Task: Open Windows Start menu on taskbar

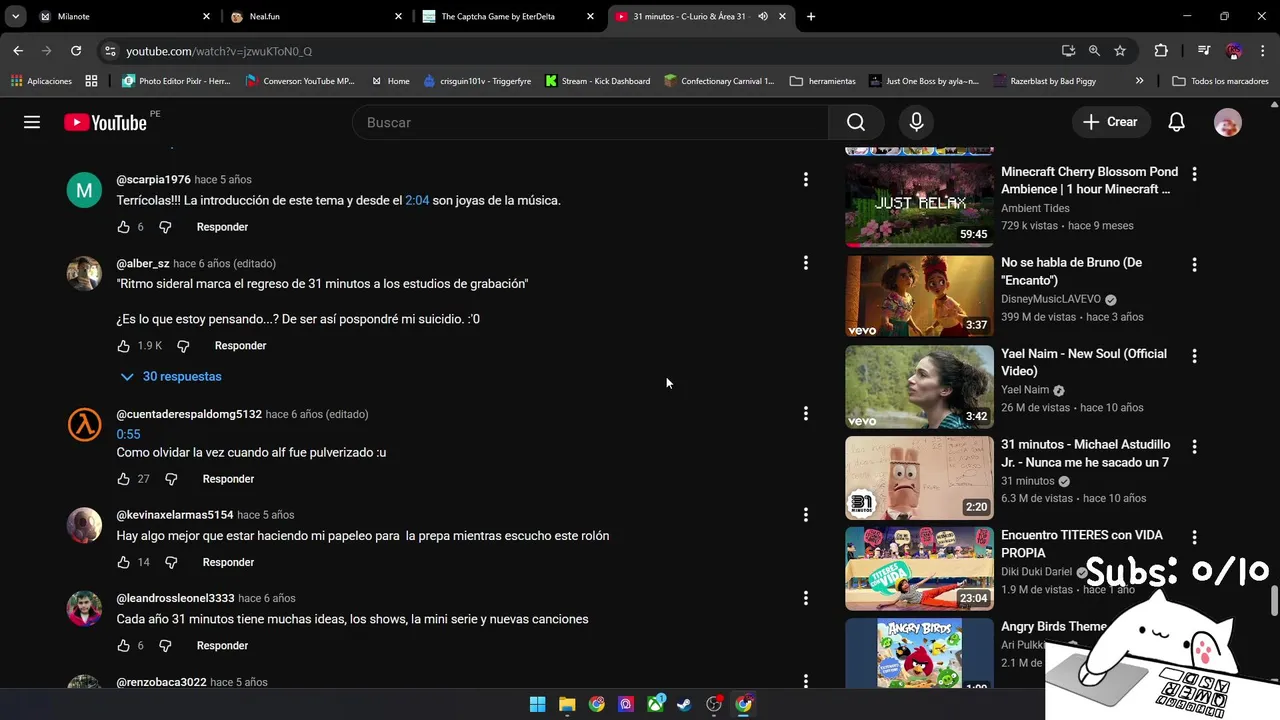Action: pyautogui.click(x=538, y=704)
